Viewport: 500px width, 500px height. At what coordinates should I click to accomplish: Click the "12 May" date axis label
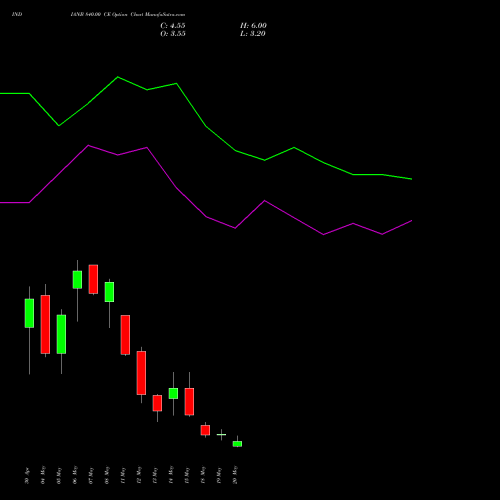point(139,475)
